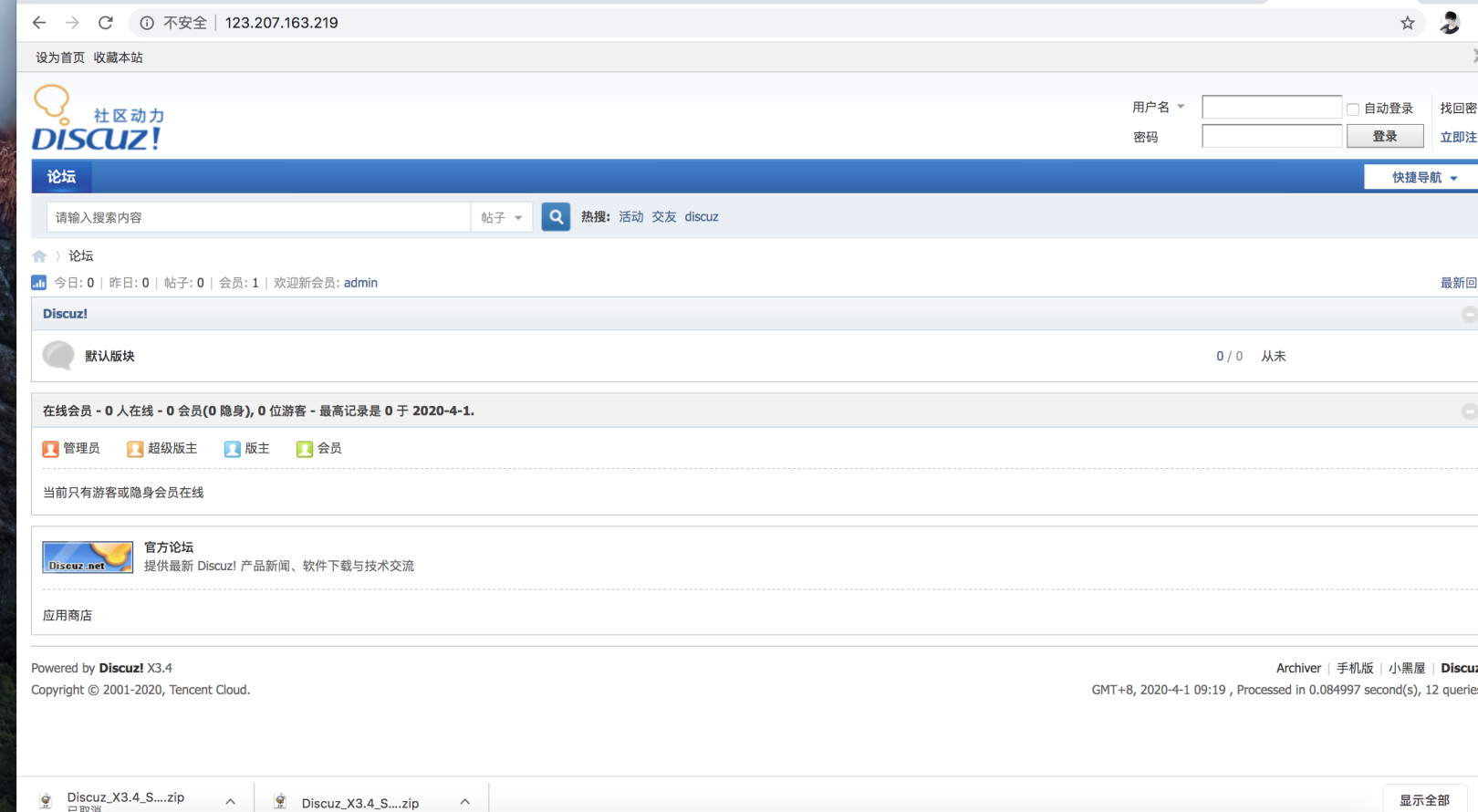Click Tencent Cloud footer link
The image size is (1478, 812).
[x=208, y=690]
